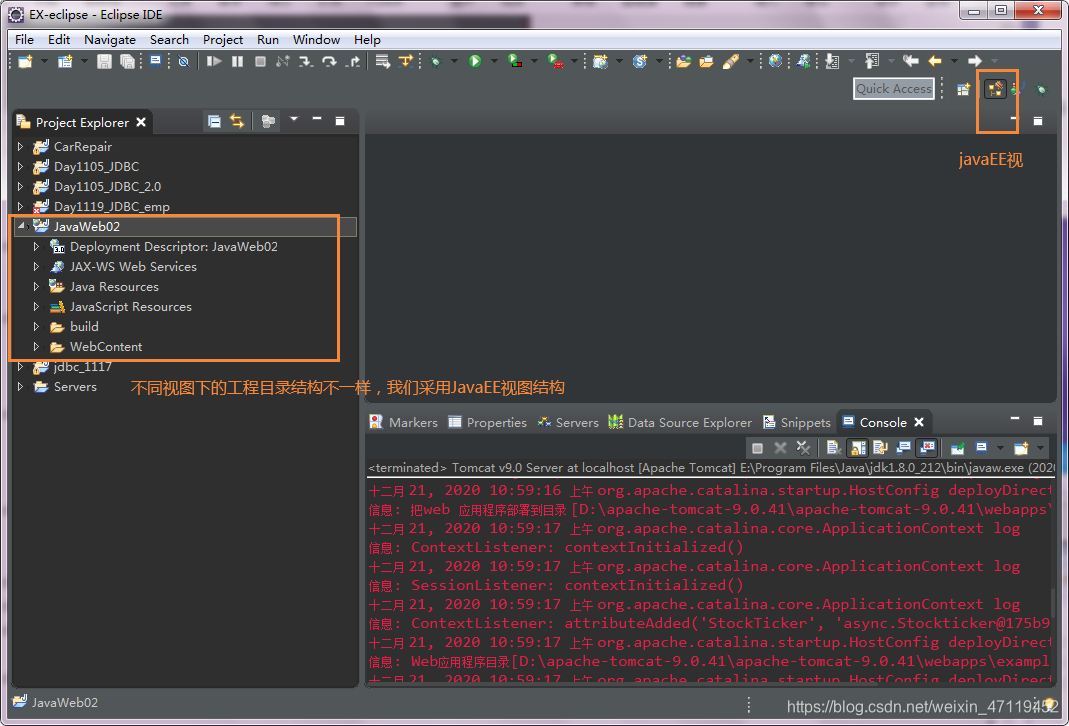Toggle Show Console on standard error change
The image size is (1069, 726).
pos(927,448)
